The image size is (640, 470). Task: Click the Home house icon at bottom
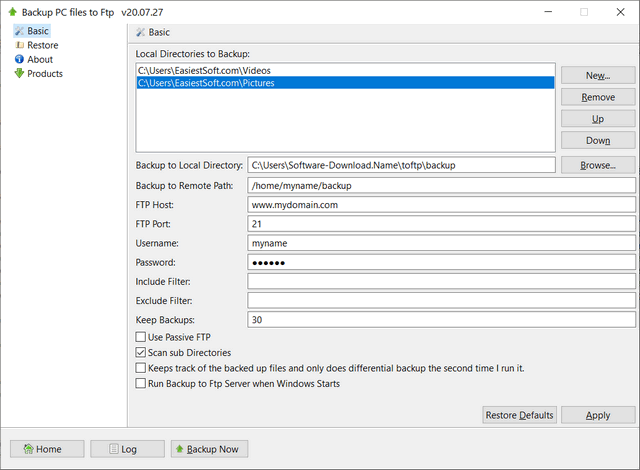click(28, 449)
